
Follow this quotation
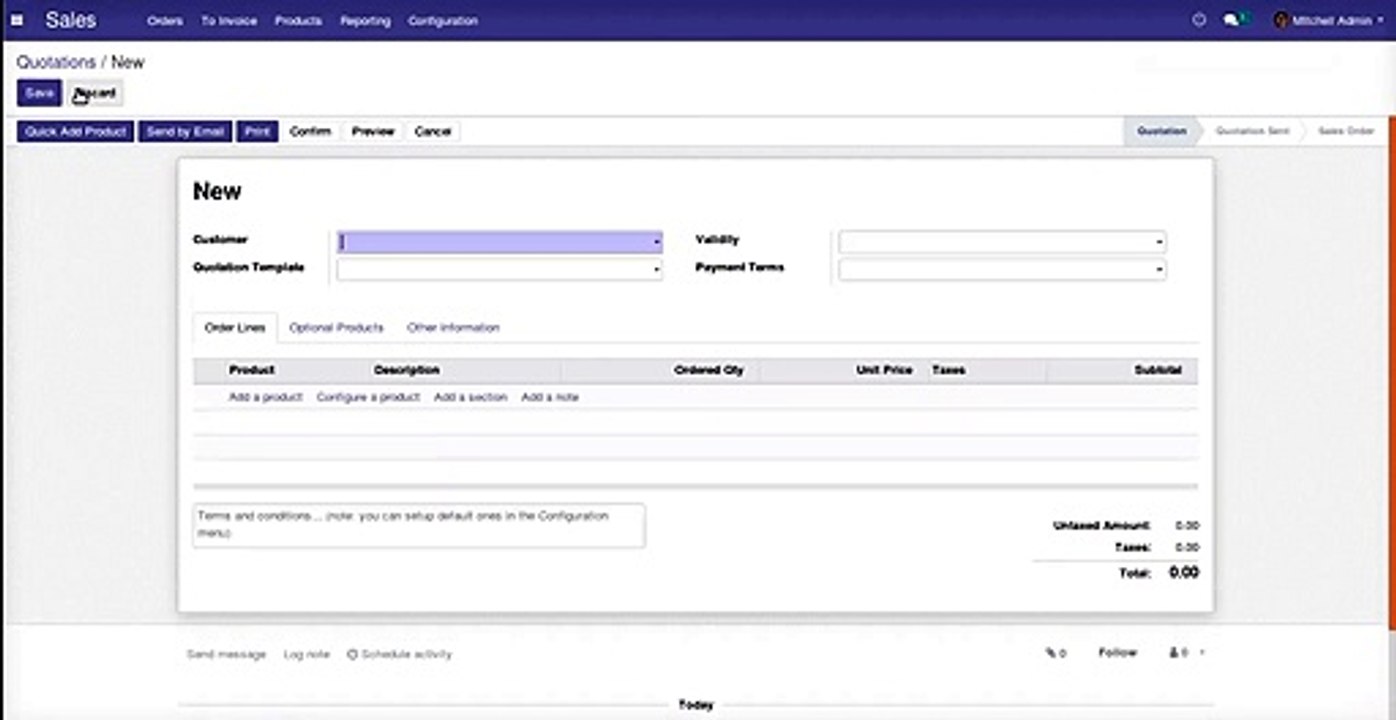pos(1118,653)
